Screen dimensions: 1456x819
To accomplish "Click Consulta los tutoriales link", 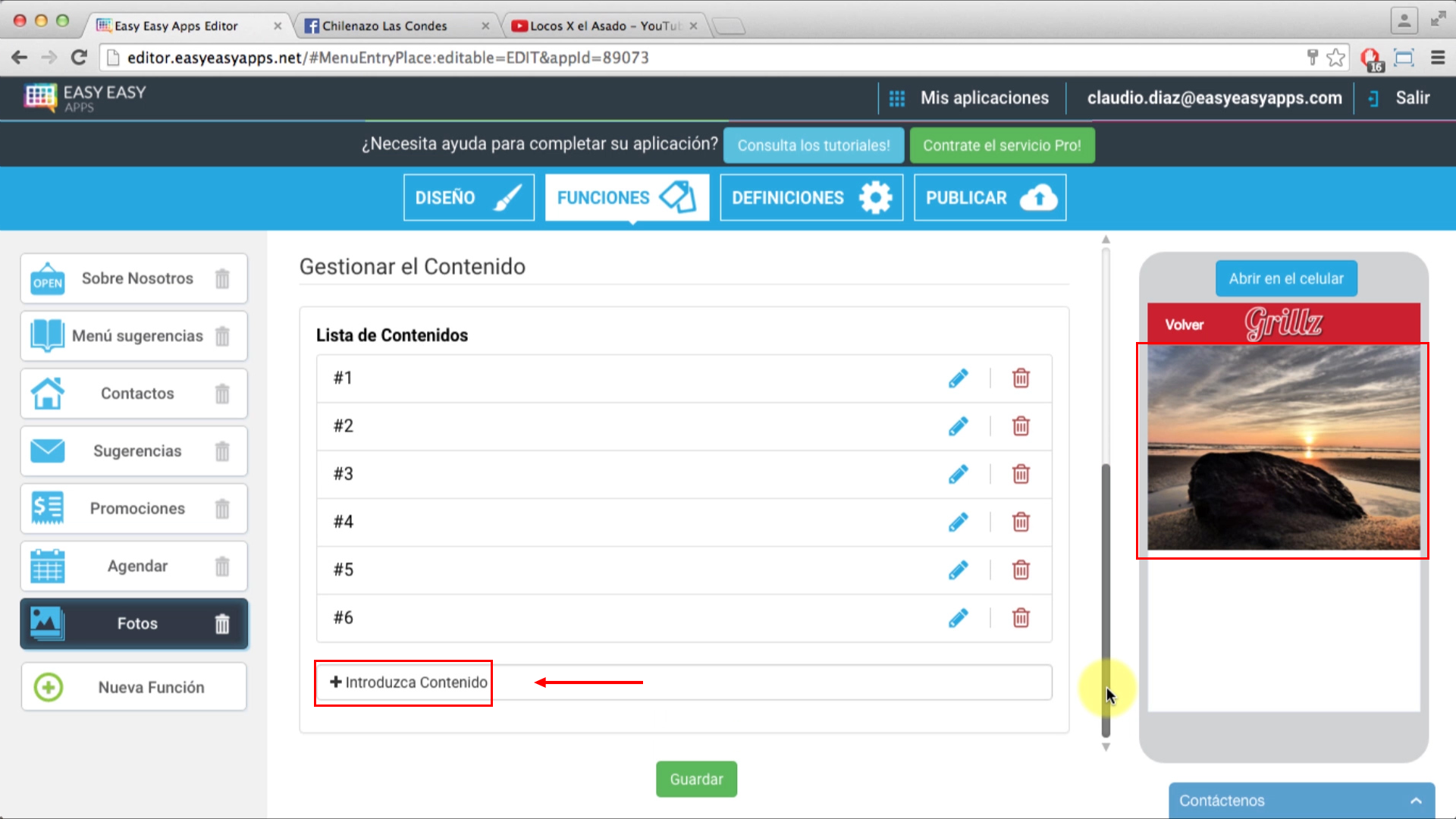I will coord(813,145).
